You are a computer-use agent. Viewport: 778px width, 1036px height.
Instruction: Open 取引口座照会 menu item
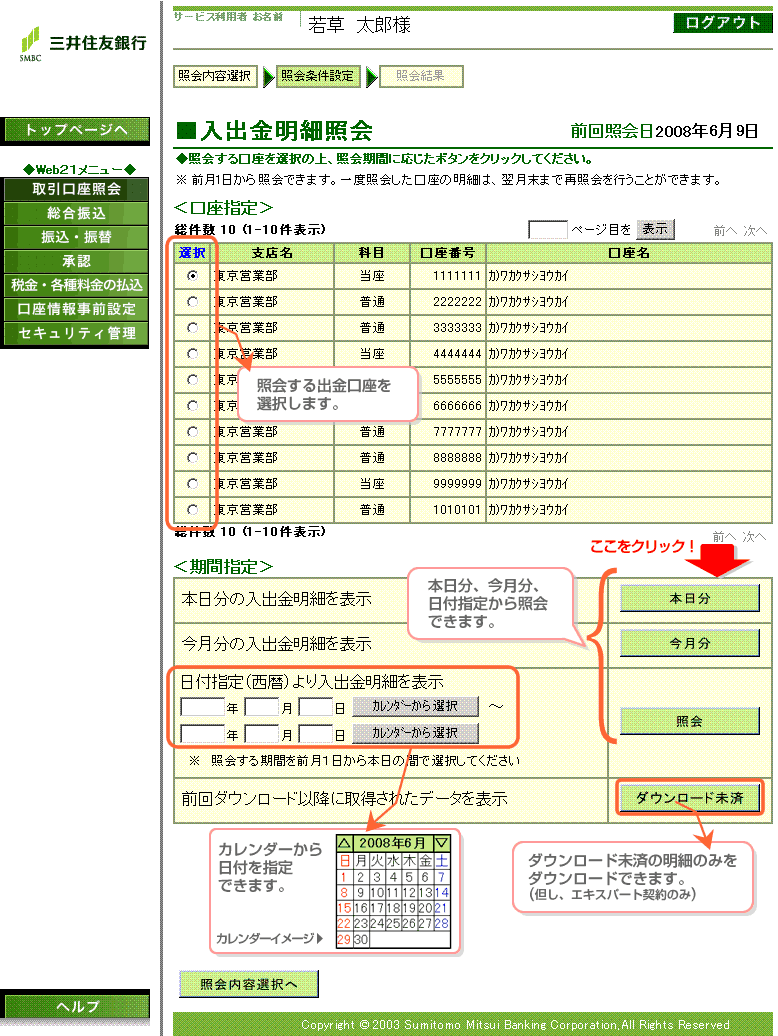coord(76,190)
